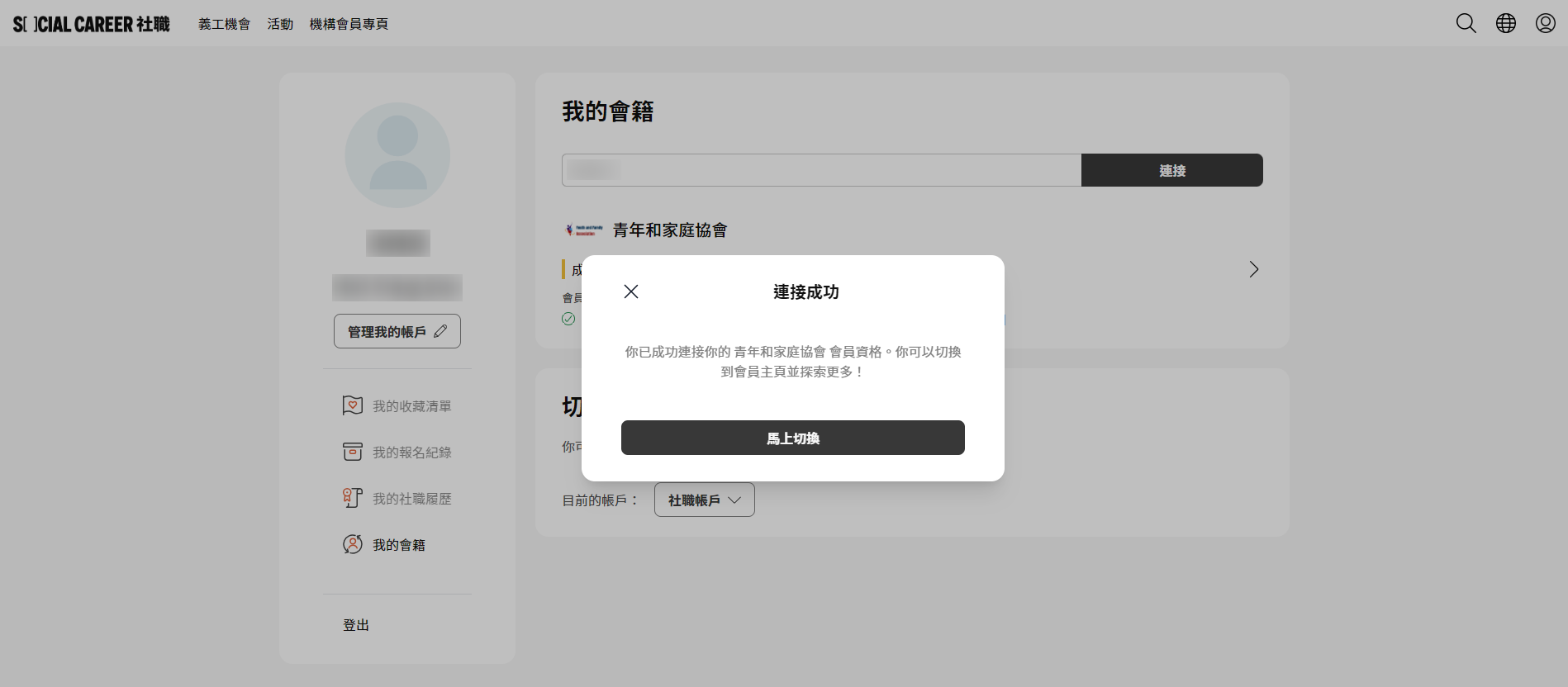
Task: Click 登出 to log out
Action: coord(356,625)
